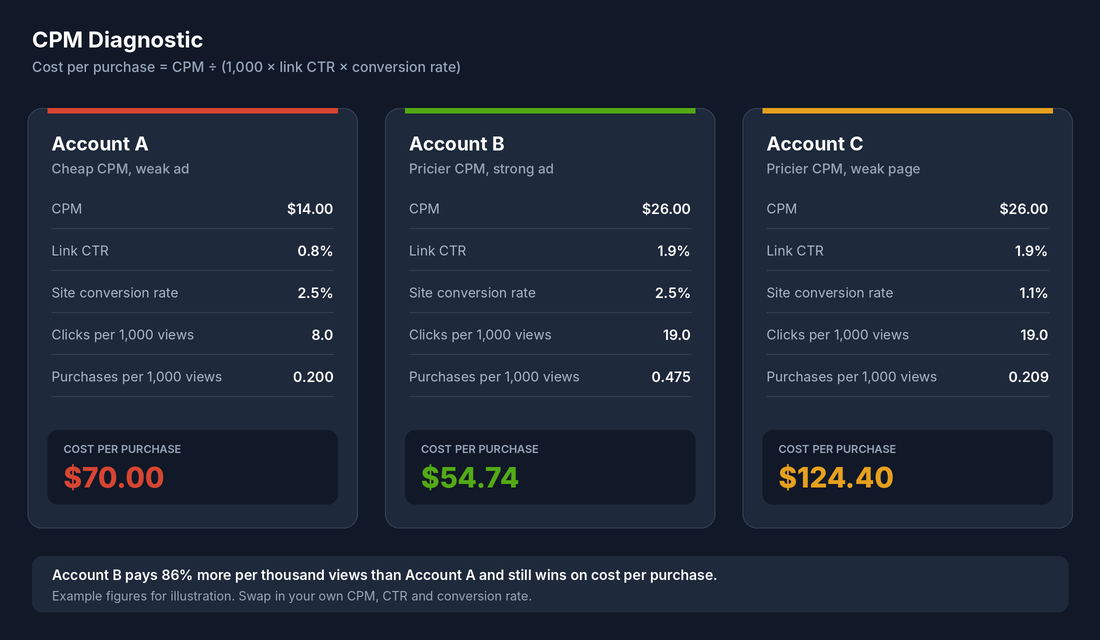
Task: Click Account C's 1.9% link CTR value
Action: tap(1031, 251)
